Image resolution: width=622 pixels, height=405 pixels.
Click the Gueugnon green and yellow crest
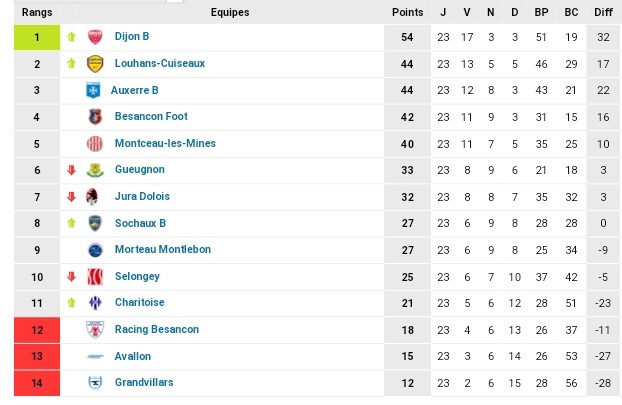pos(95,170)
